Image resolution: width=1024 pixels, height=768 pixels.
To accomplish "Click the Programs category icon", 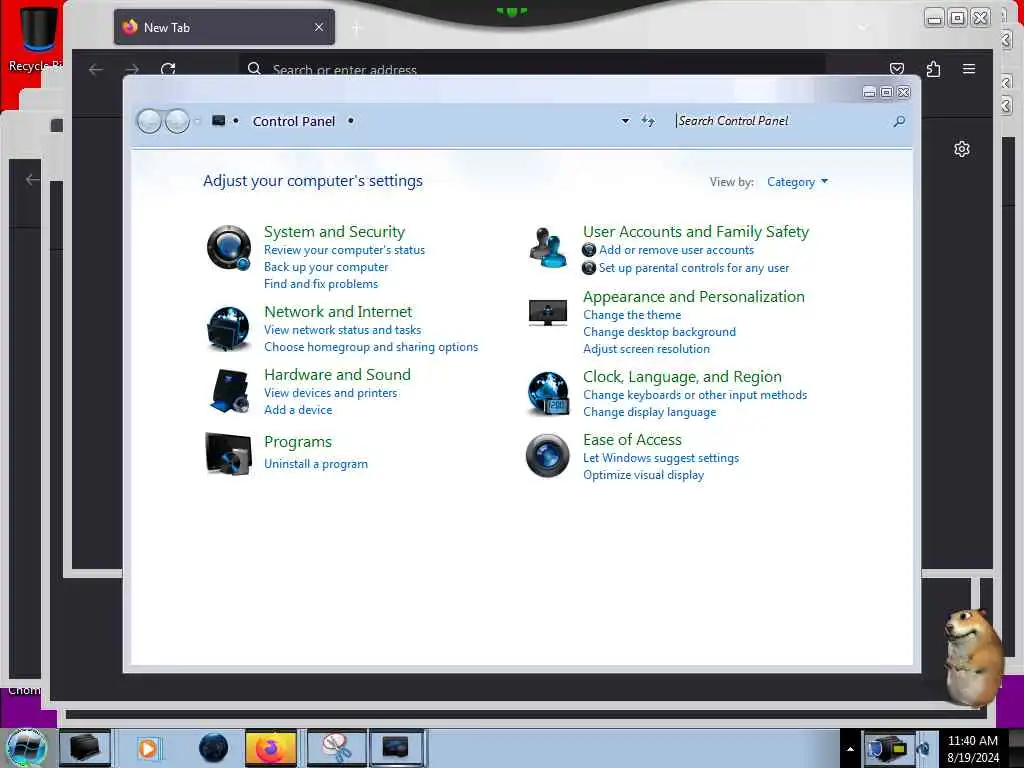I will (x=228, y=453).
